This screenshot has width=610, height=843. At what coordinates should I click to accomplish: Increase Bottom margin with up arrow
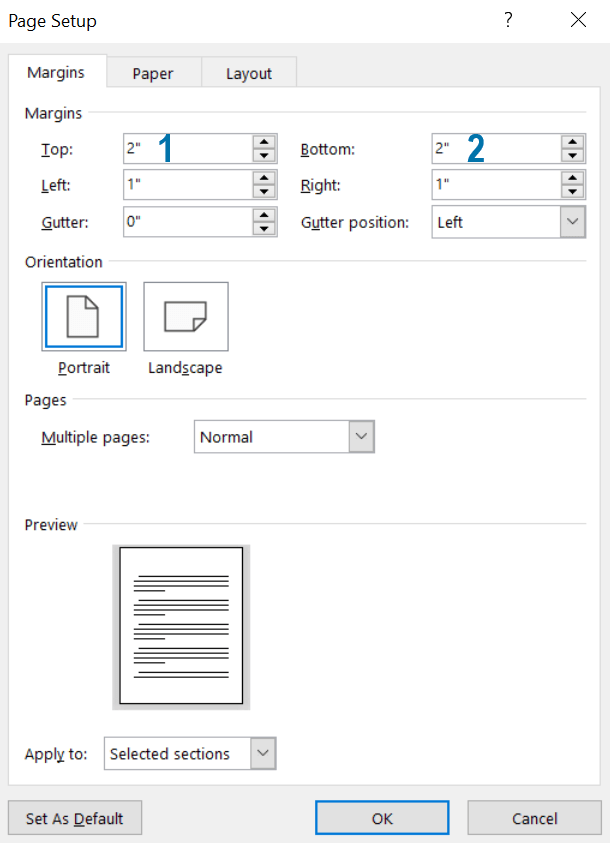tap(572, 143)
